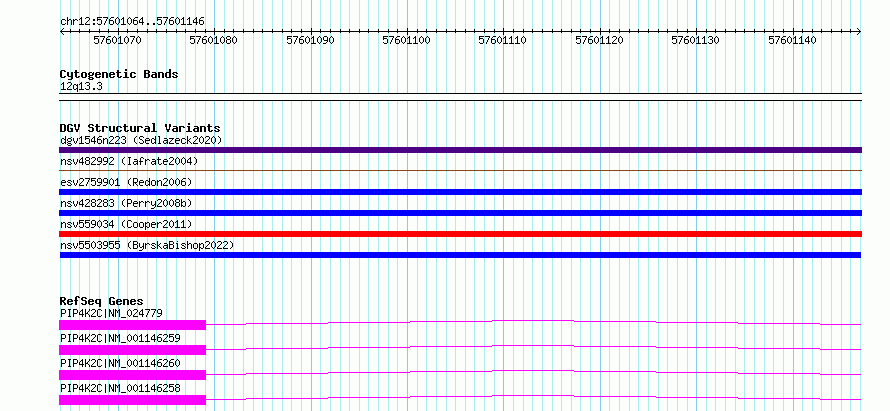Open transcript PIP4K2C|NM_024779 label
The height and width of the screenshot is (411, 890).
tap(112, 313)
